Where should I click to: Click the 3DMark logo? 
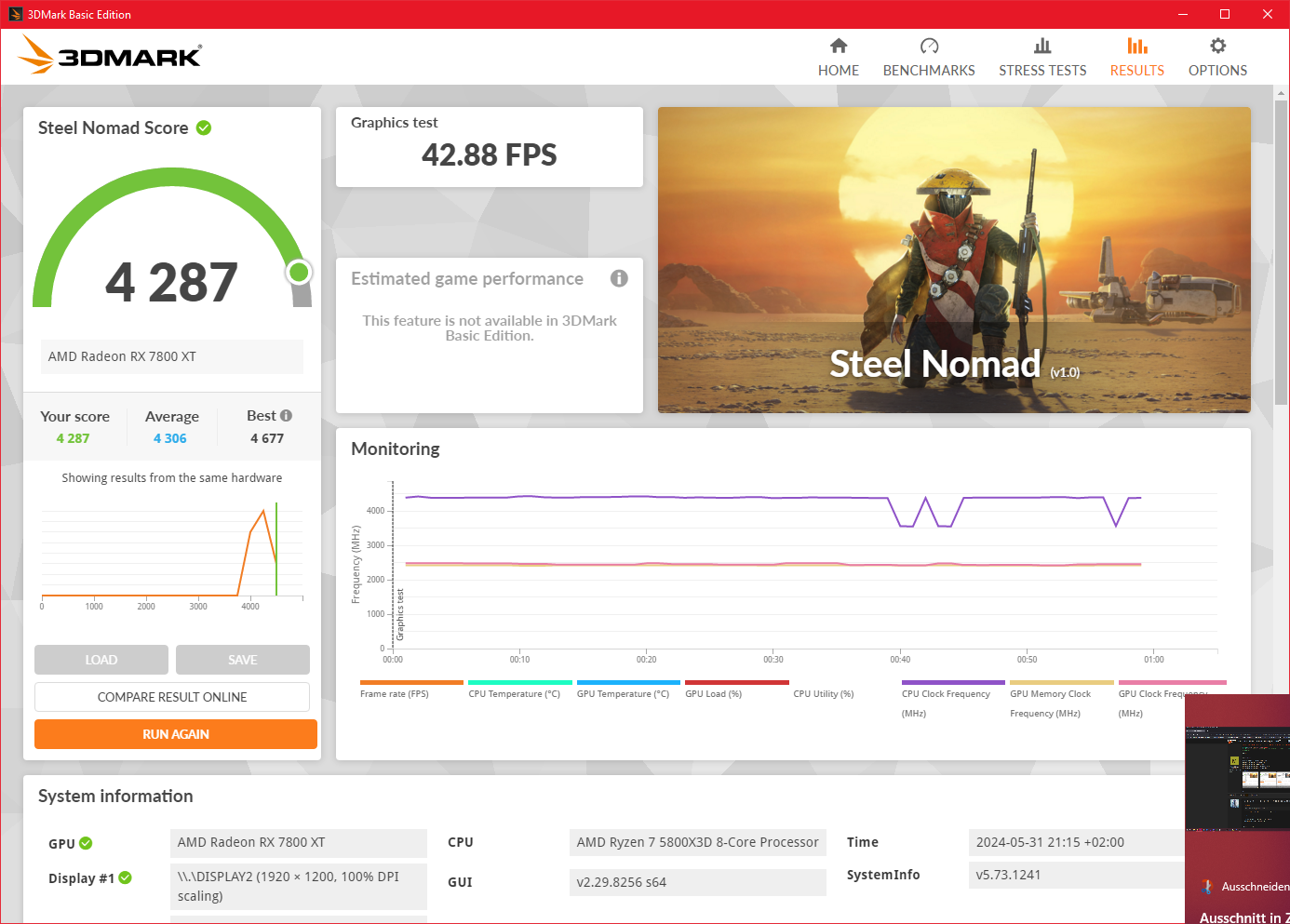click(x=110, y=55)
